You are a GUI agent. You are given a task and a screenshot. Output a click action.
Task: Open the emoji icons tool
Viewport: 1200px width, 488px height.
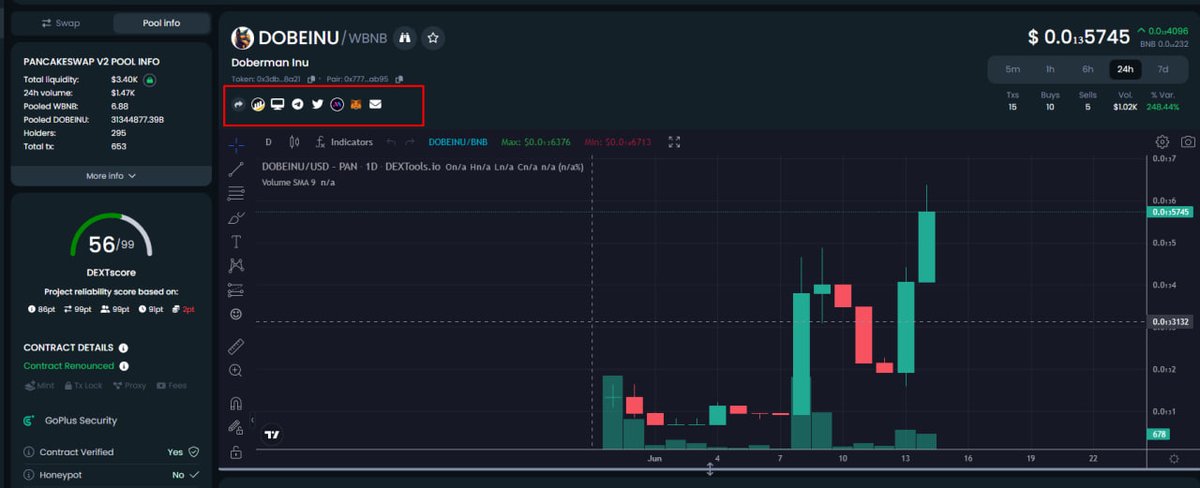tap(236, 314)
